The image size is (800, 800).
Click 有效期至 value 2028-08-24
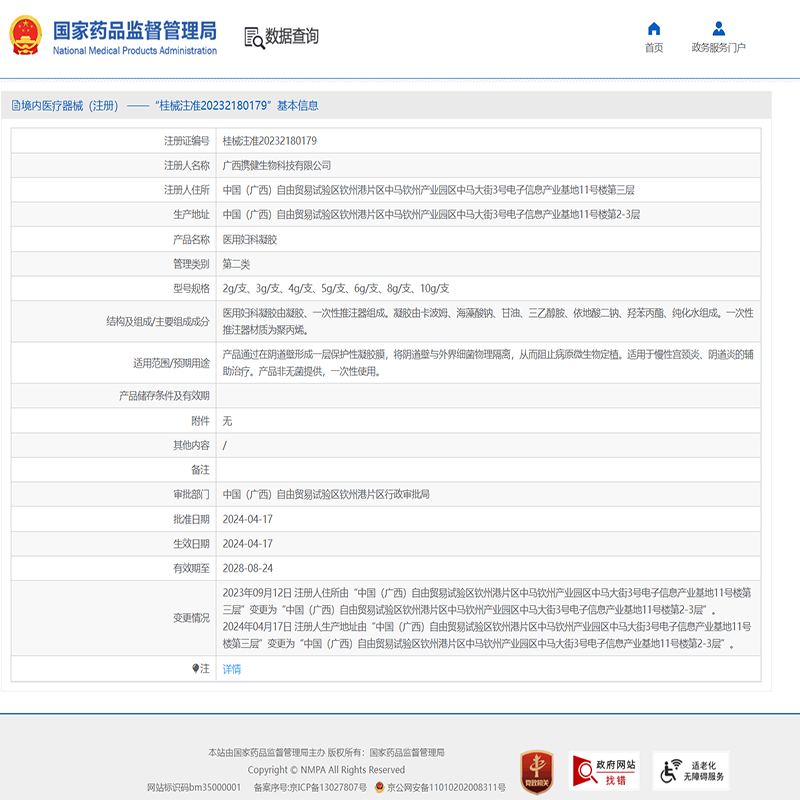click(x=247, y=568)
